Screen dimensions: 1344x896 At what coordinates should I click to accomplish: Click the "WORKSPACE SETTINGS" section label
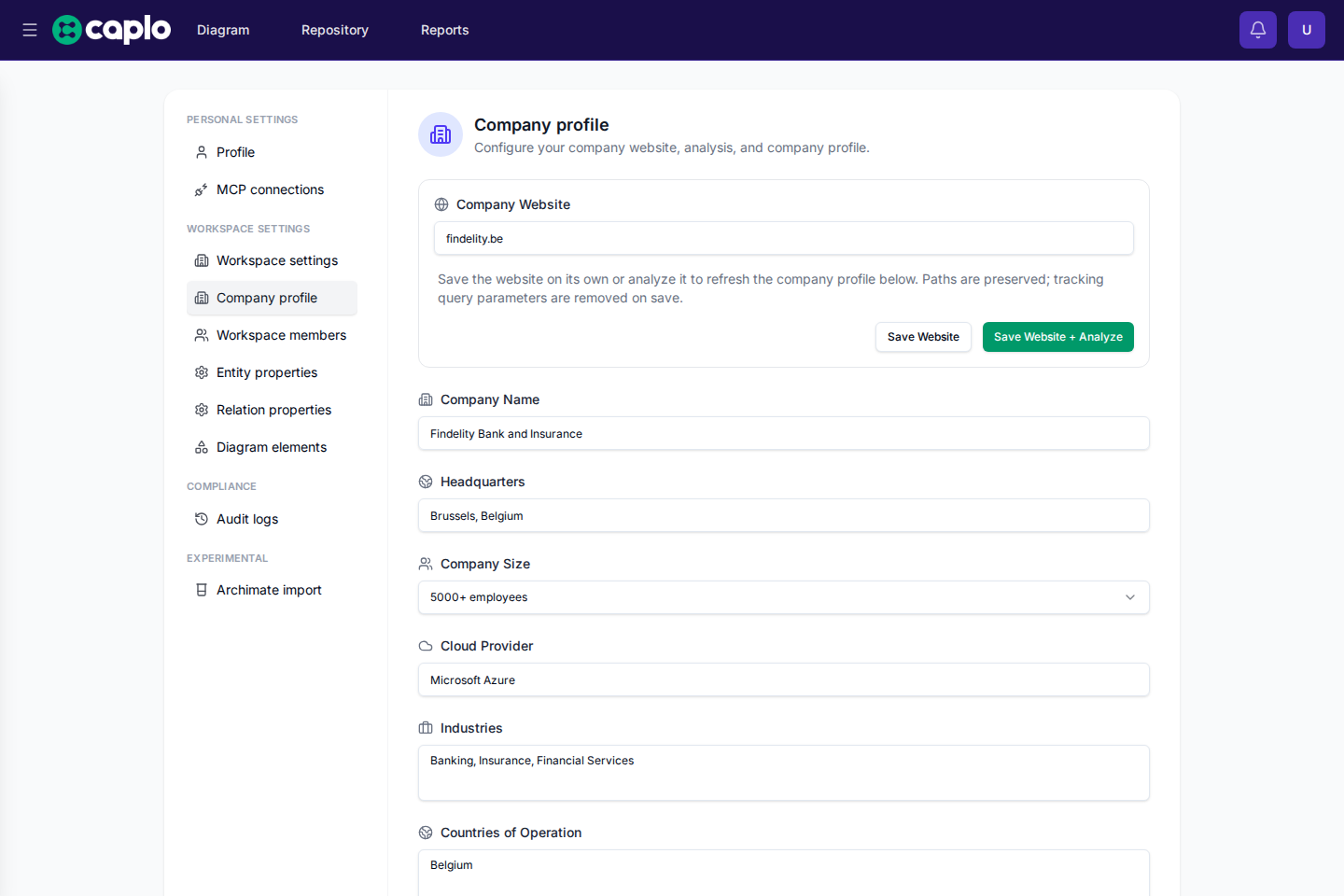coord(248,229)
